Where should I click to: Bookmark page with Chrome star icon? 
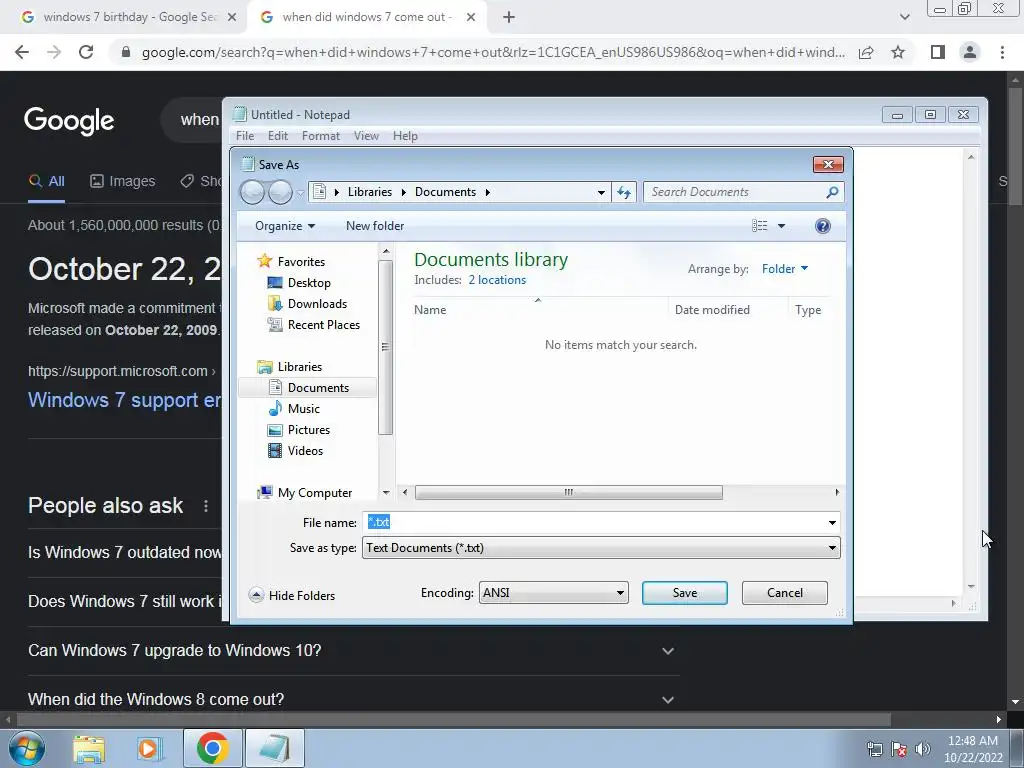click(898, 52)
